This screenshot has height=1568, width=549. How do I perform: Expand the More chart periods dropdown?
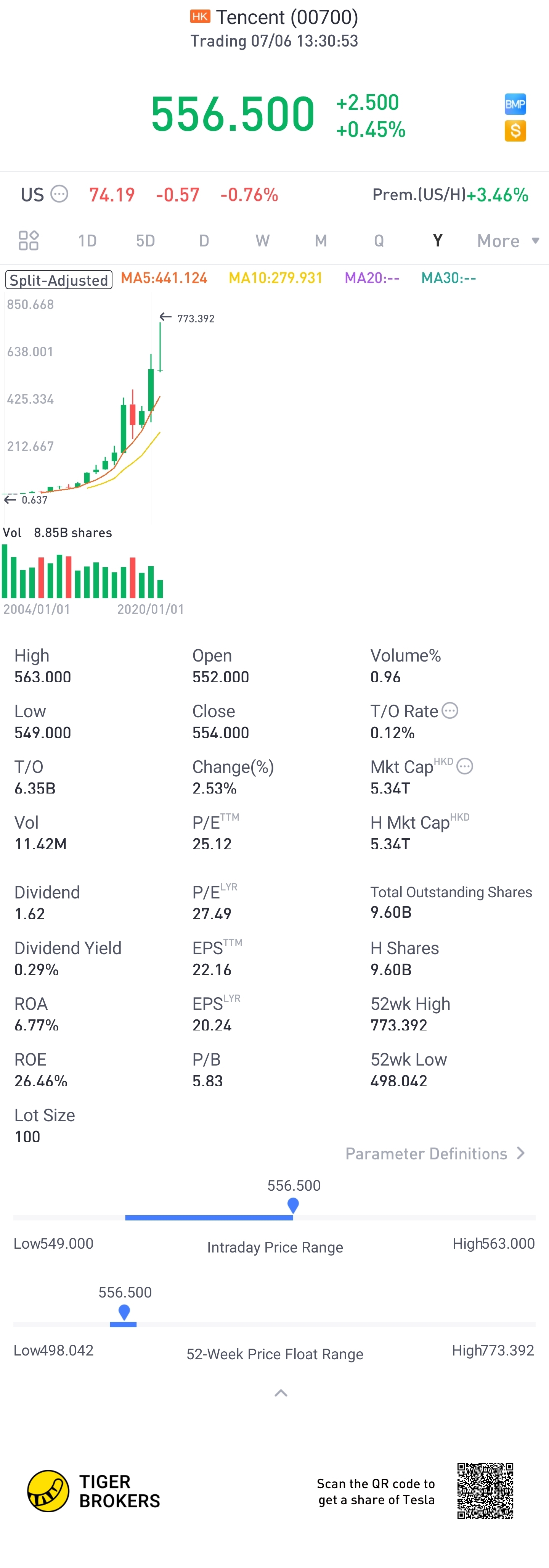[508, 241]
